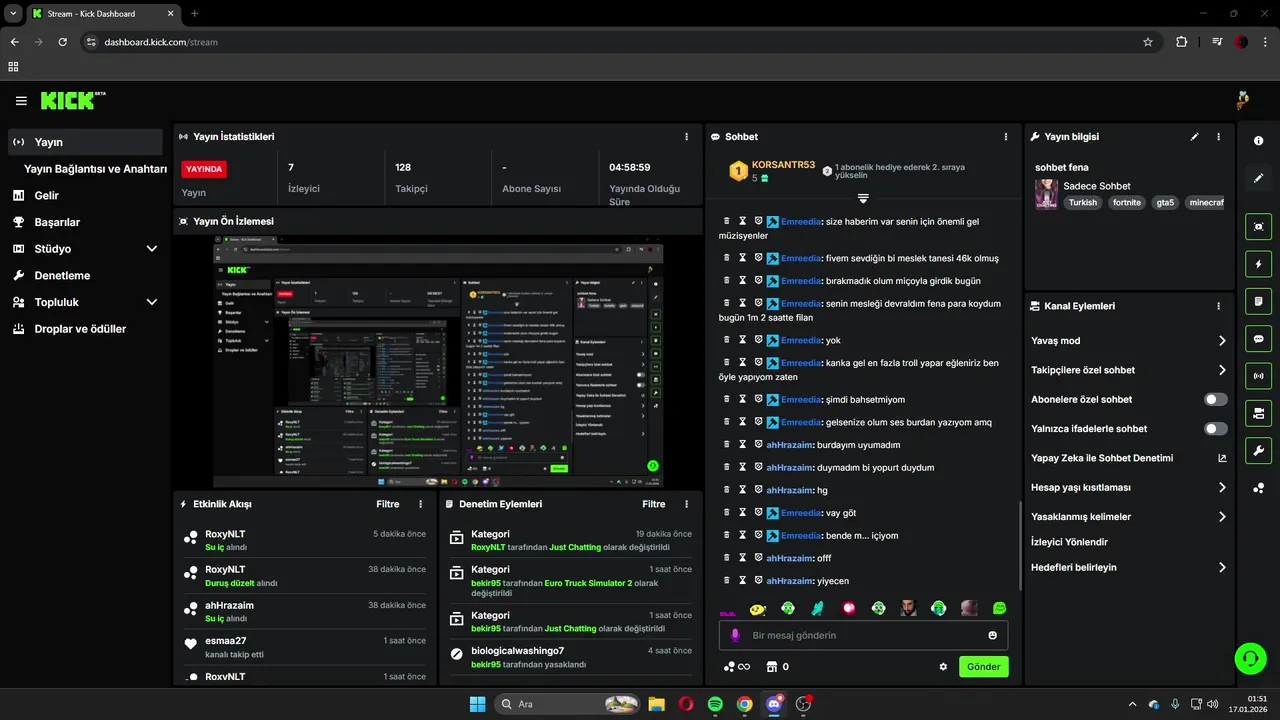Click channel points icon below chat input

[x=730, y=667]
